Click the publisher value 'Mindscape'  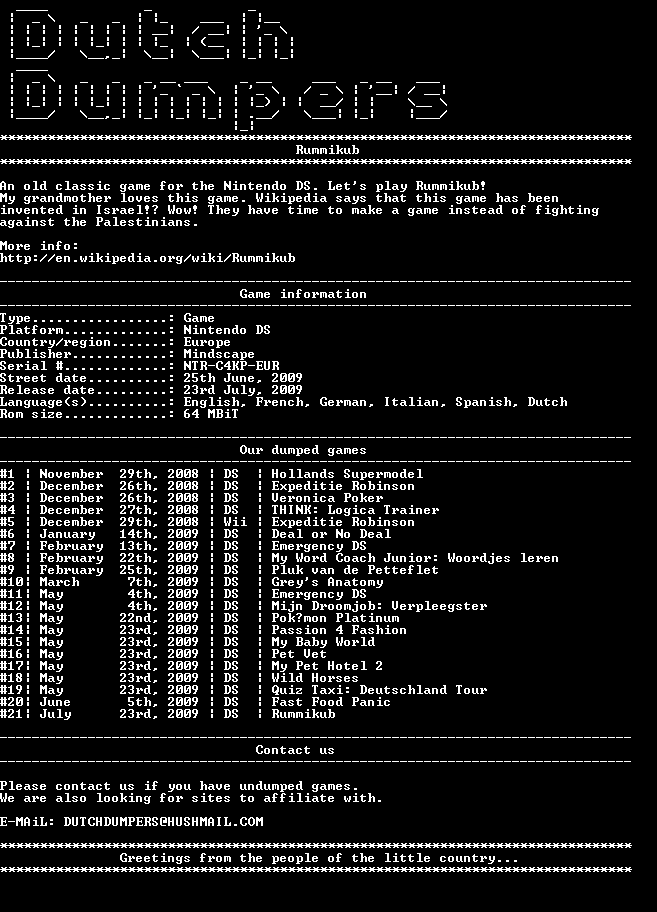pos(219,354)
